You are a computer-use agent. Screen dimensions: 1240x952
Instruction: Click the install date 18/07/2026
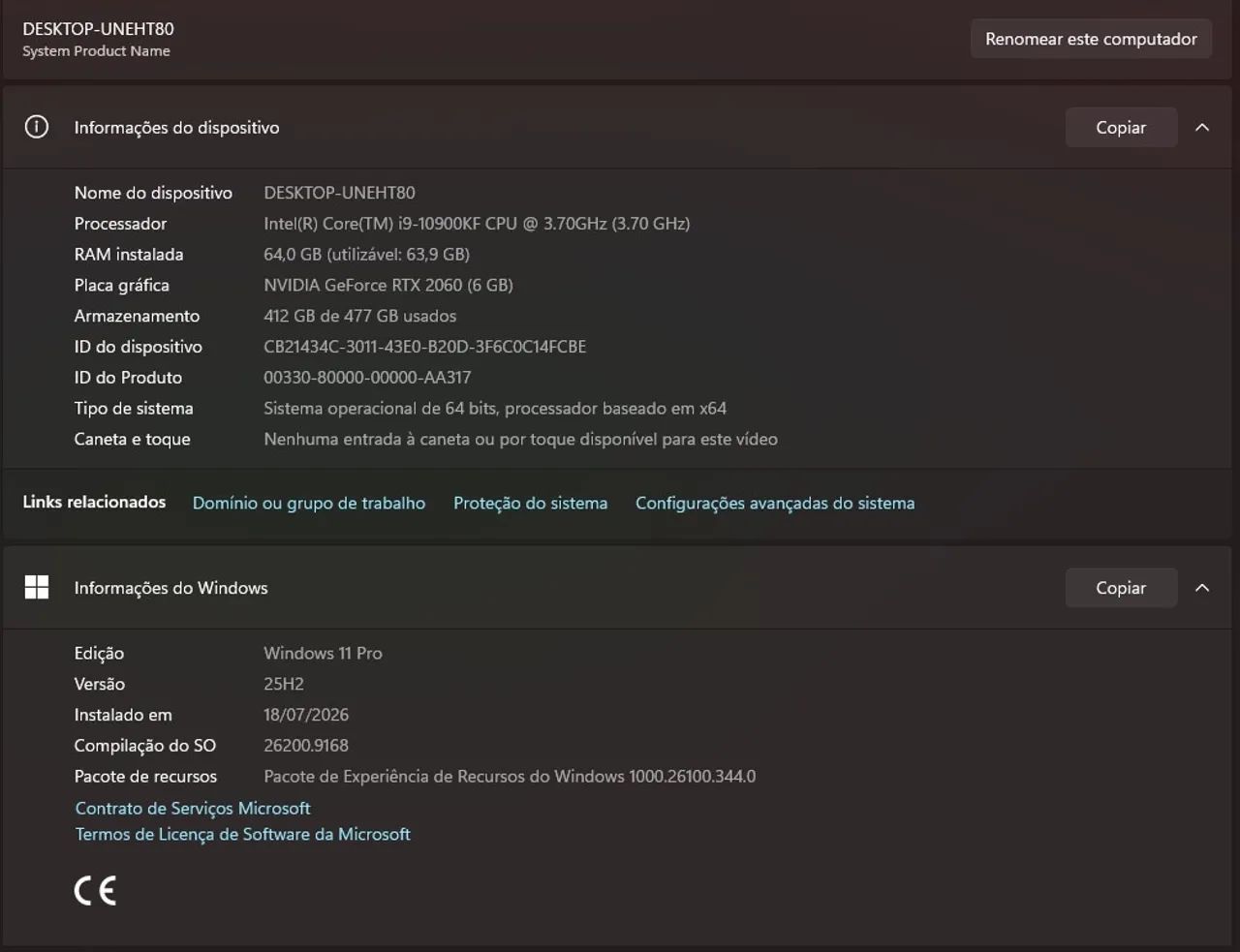(306, 715)
